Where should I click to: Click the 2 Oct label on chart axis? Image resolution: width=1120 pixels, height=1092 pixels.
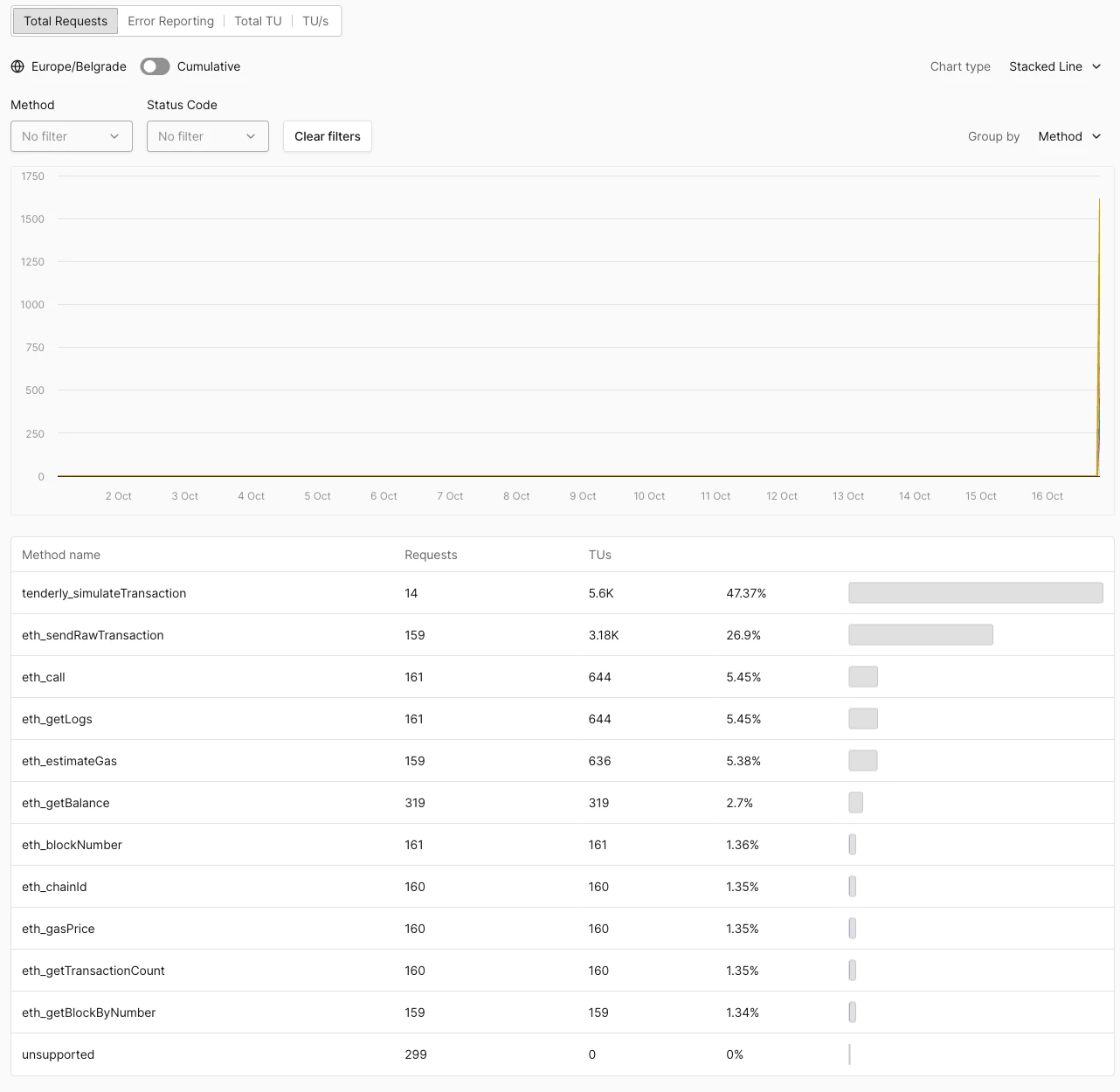coord(118,496)
